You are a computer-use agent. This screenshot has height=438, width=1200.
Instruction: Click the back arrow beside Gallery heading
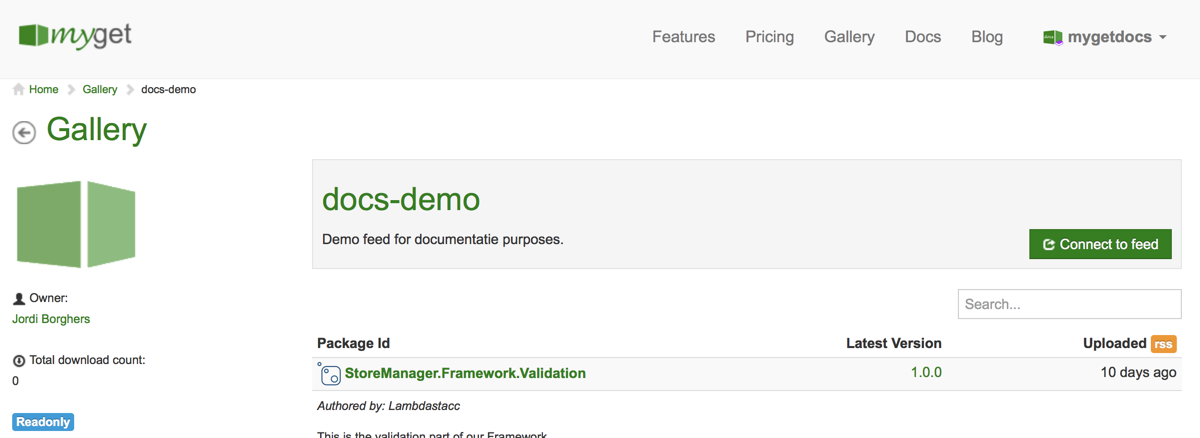tap(24, 132)
